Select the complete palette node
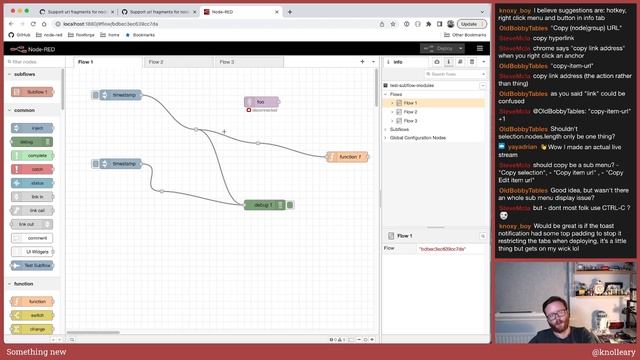The height and width of the screenshot is (360, 640). pyautogui.click(x=33, y=156)
